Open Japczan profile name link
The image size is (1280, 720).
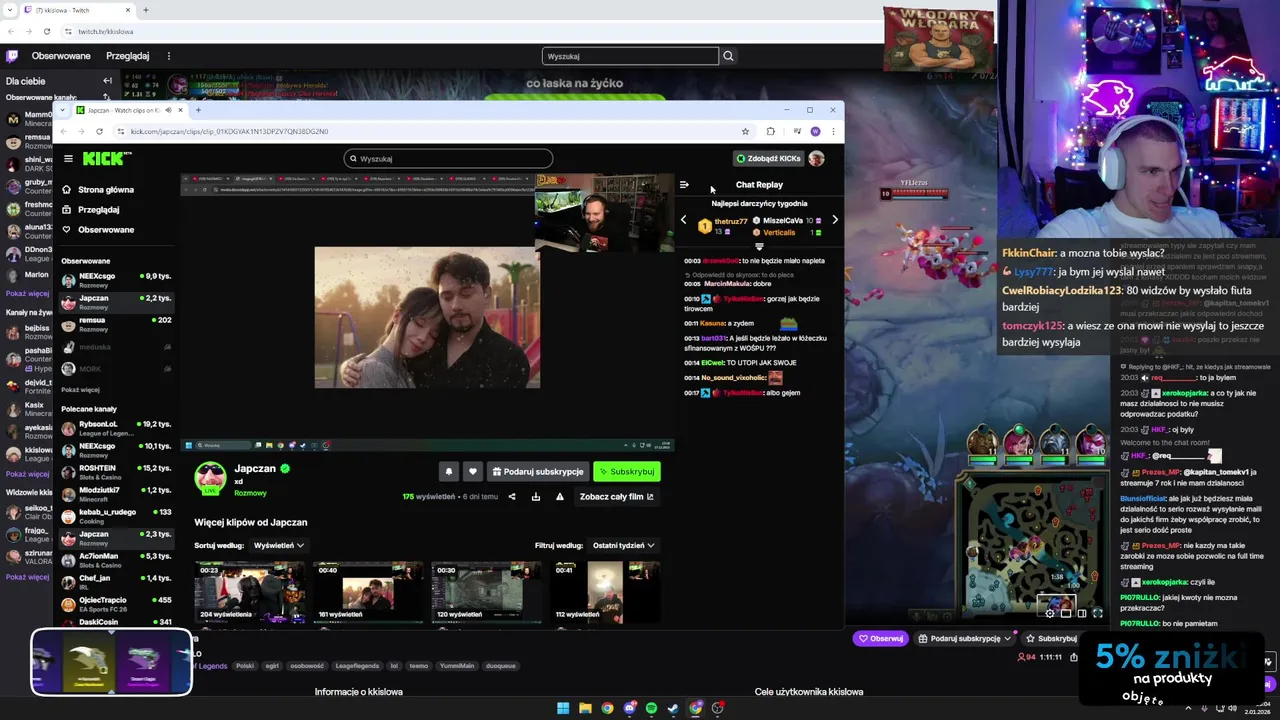(x=254, y=468)
